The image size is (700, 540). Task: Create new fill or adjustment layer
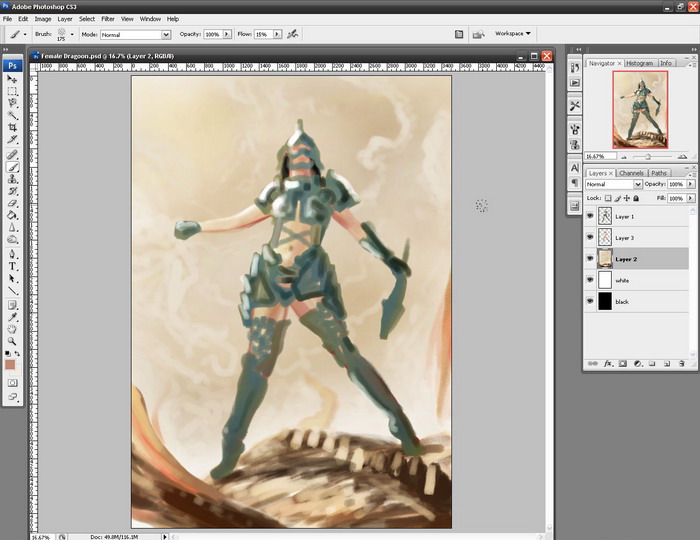tap(638, 364)
